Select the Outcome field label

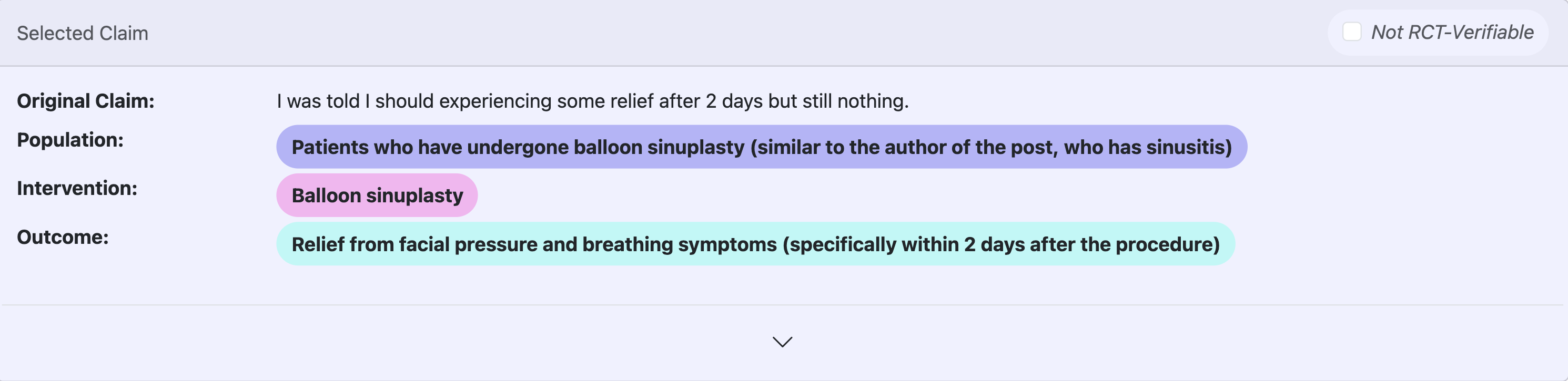click(x=63, y=237)
